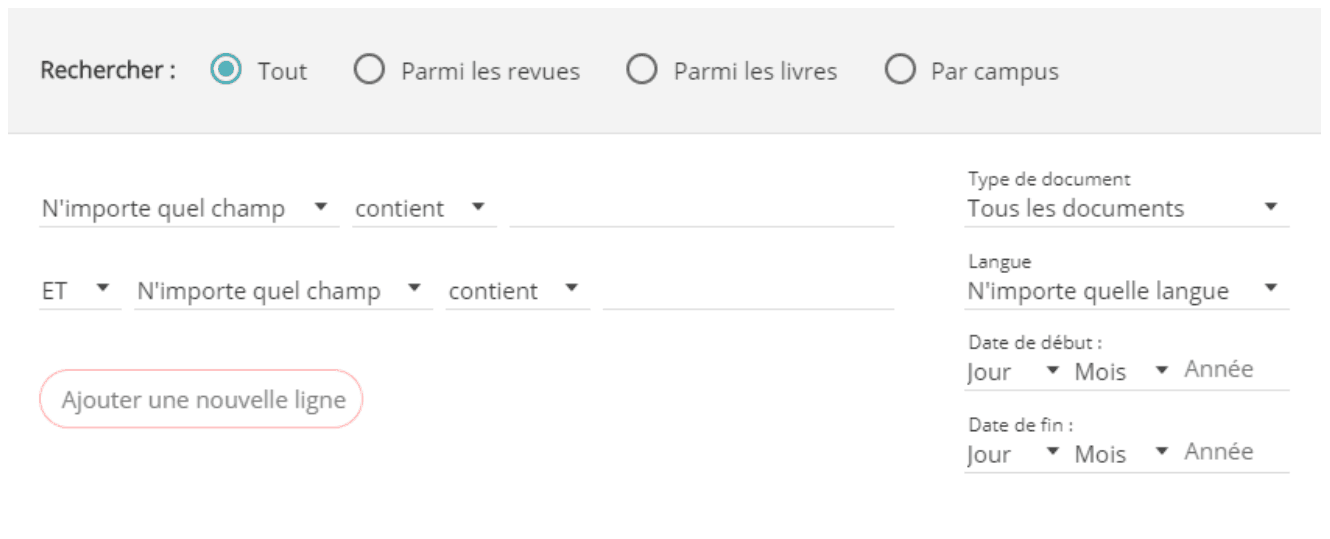The height and width of the screenshot is (539, 1330).
Task: Open "Jour" dropdown under Date de fin
Action: (x=1013, y=454)
